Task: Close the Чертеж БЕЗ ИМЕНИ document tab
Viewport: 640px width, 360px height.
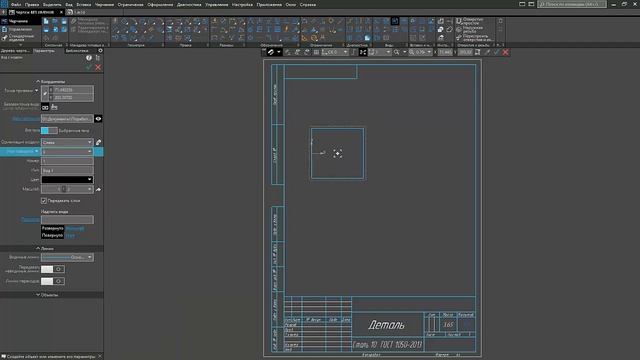Action: [x=61, y=12]
